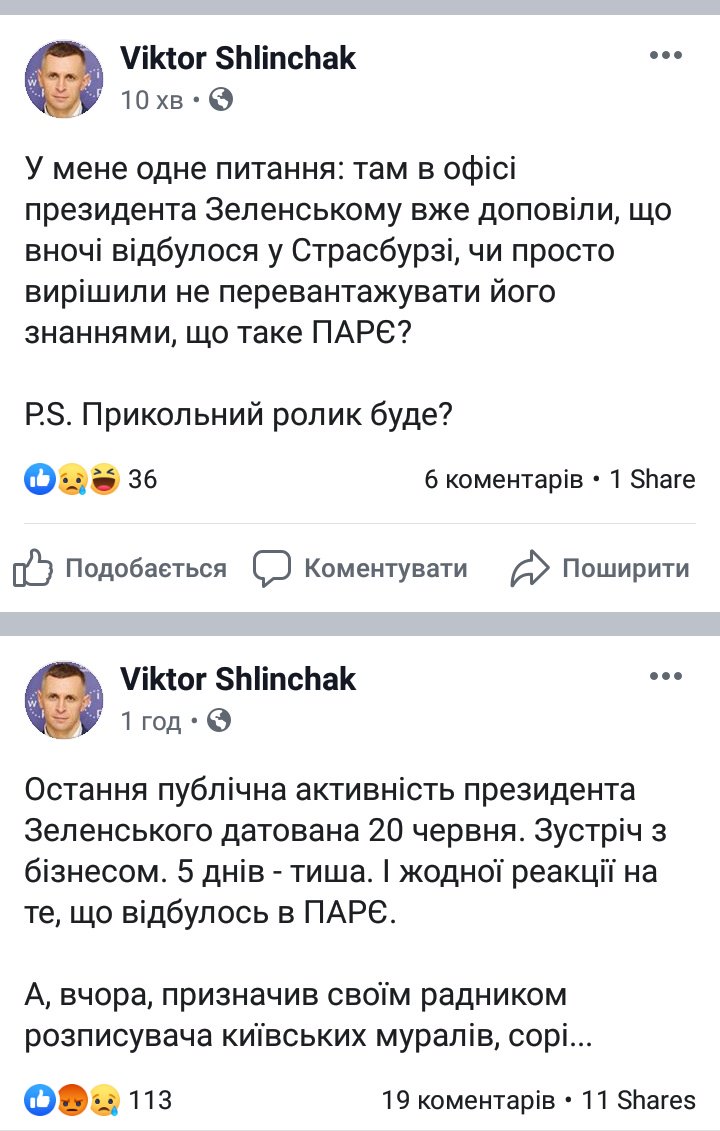The image size is (720, 1131).
Task: Click the 1 Share count
Action: tap(652, 480)
